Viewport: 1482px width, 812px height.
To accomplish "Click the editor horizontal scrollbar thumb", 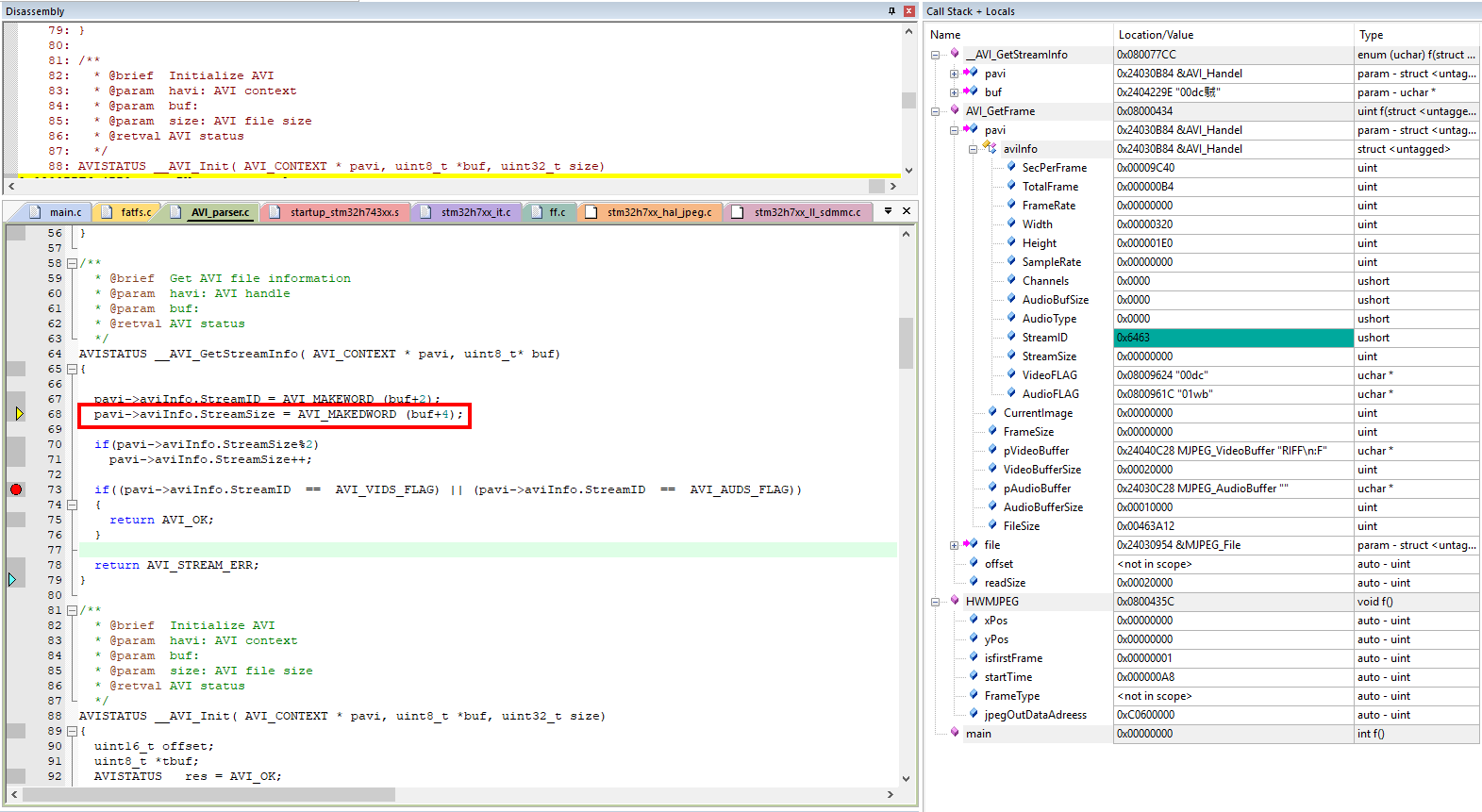I will pos(209,795).
